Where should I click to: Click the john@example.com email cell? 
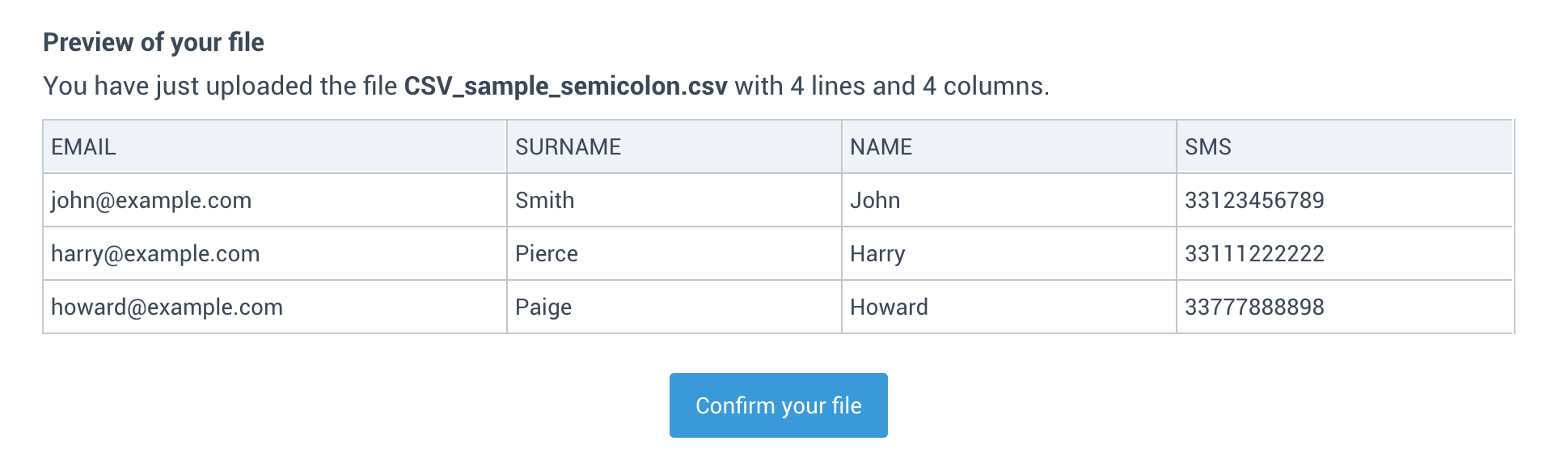point(275,200)
